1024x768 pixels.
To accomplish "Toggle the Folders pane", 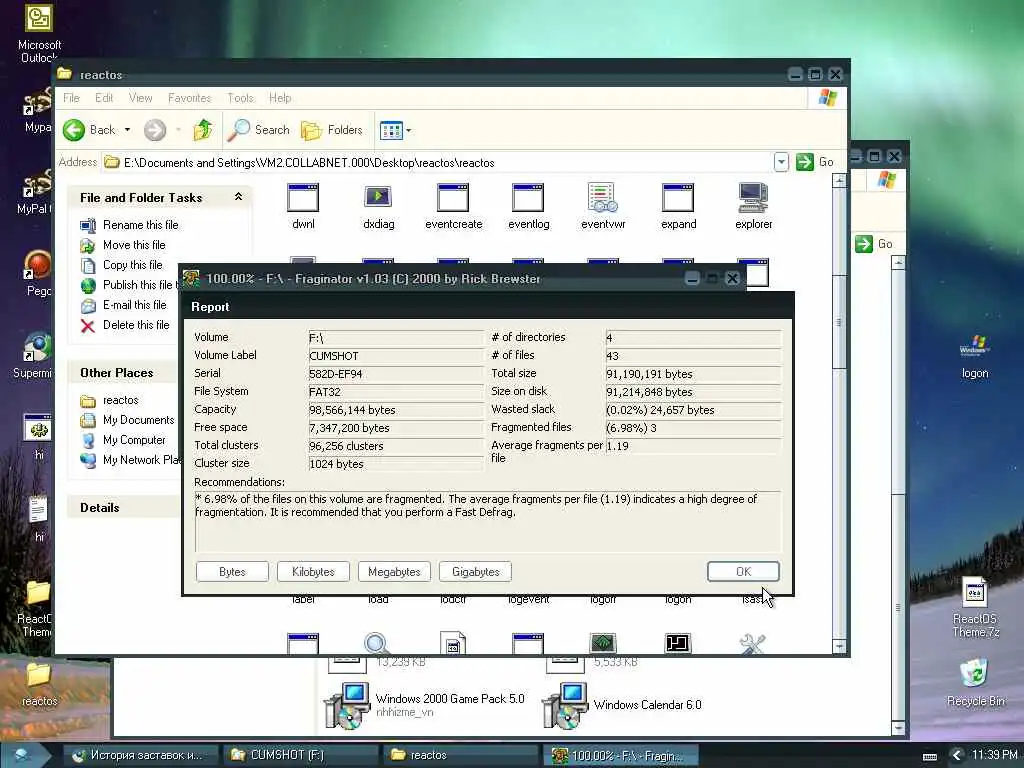I will click(332, 130).
